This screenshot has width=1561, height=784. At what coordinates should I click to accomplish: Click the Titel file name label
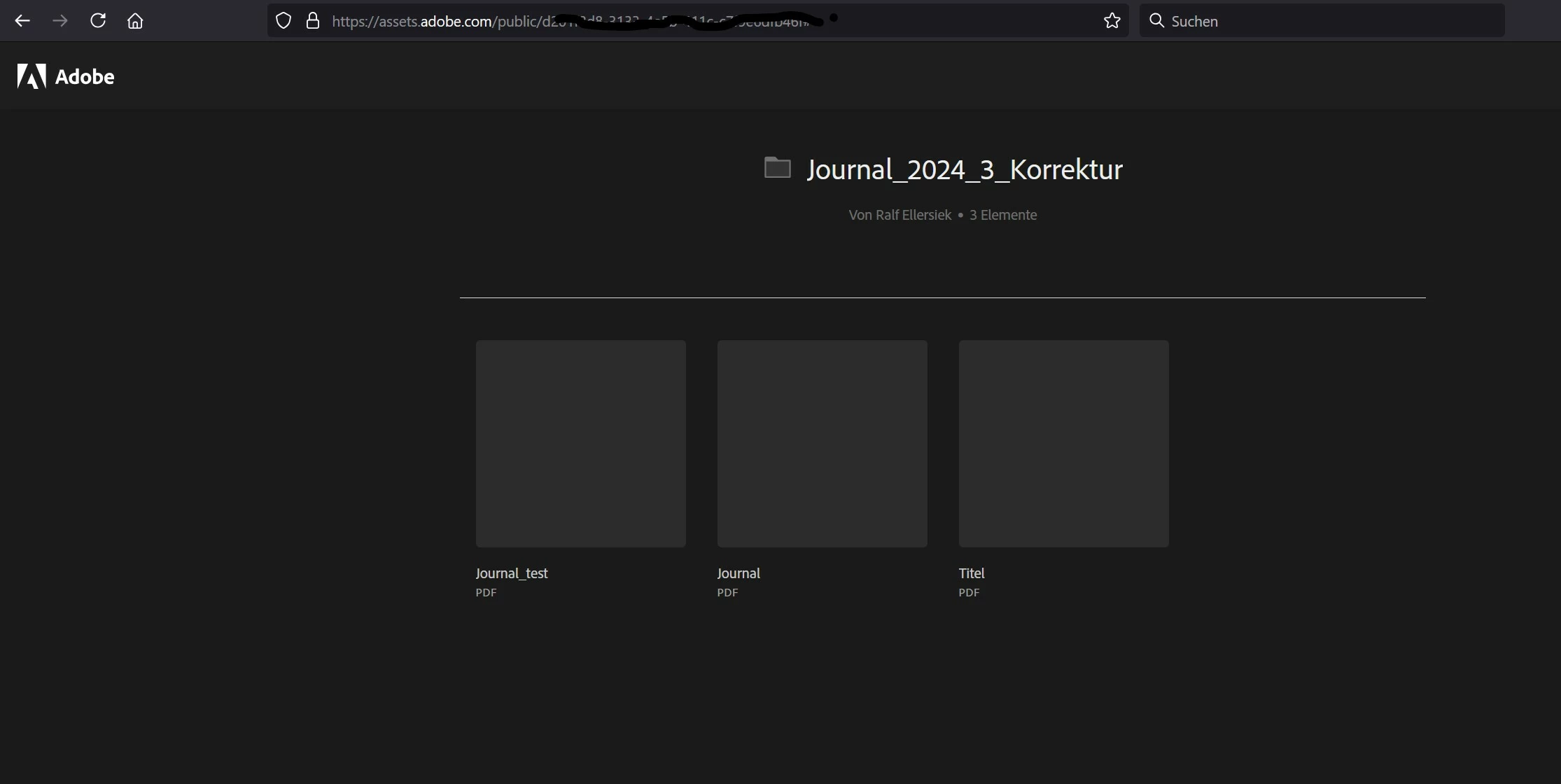pyautogui.click(x=972, y=573)
